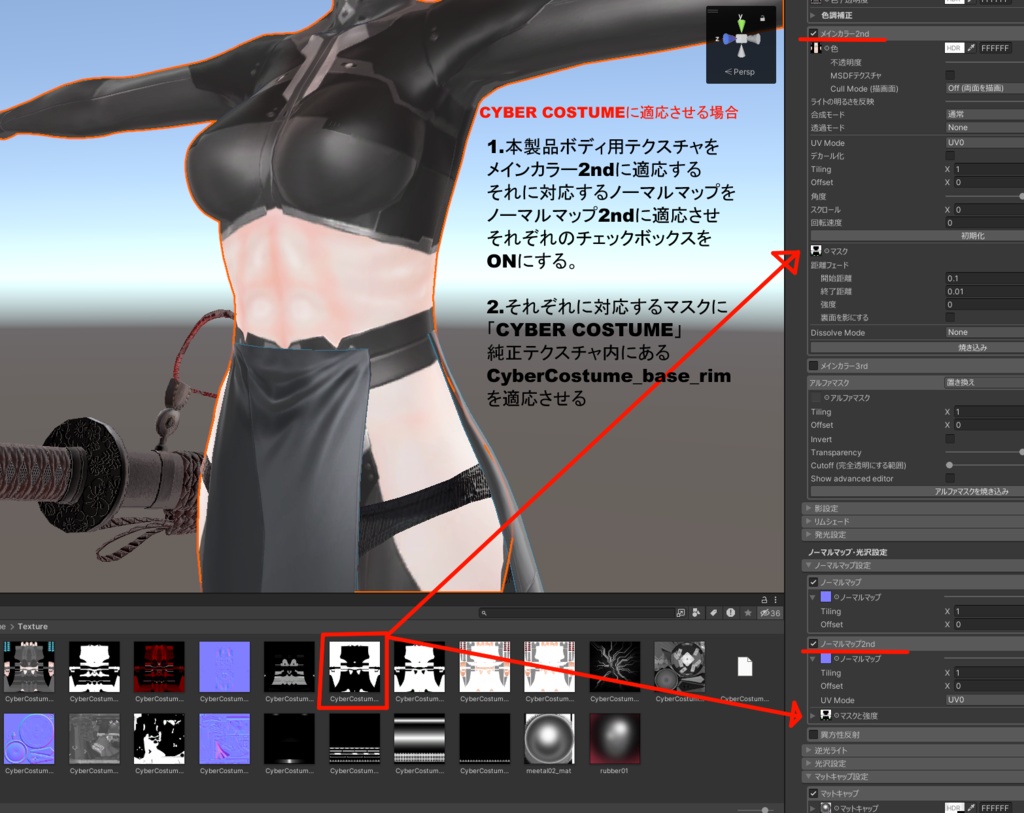
Task: Check the Invert checkbox
Action: coord(950,439)
